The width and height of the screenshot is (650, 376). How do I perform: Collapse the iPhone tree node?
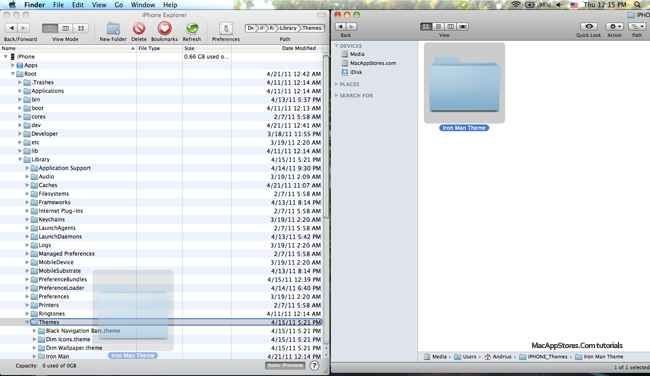(5, 56)
